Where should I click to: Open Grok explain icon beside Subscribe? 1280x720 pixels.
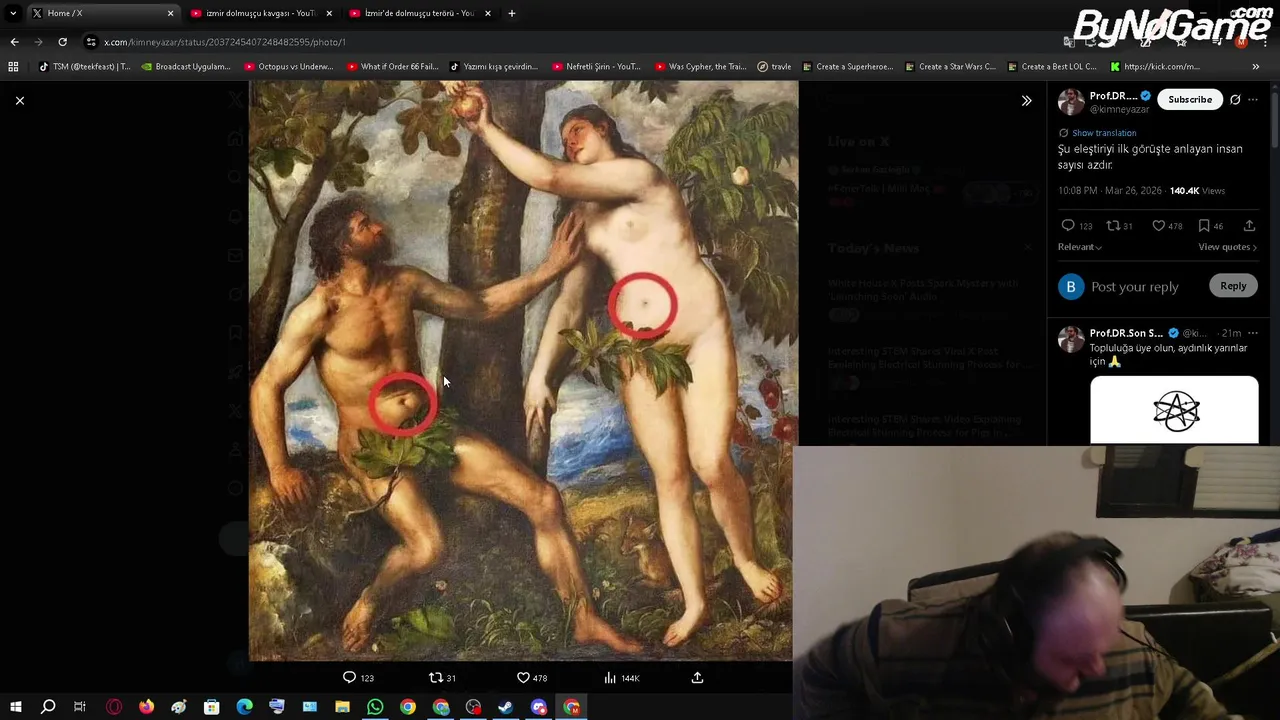[x=1235, y=100]
